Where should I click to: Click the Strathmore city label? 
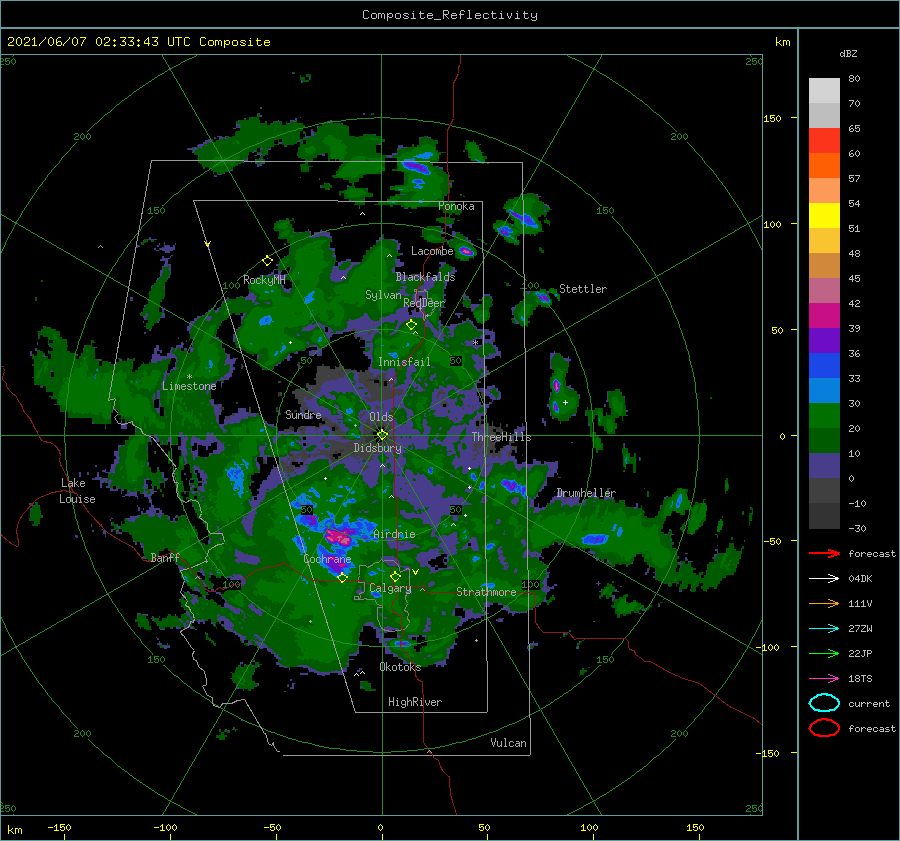click(x=486, y=591)
